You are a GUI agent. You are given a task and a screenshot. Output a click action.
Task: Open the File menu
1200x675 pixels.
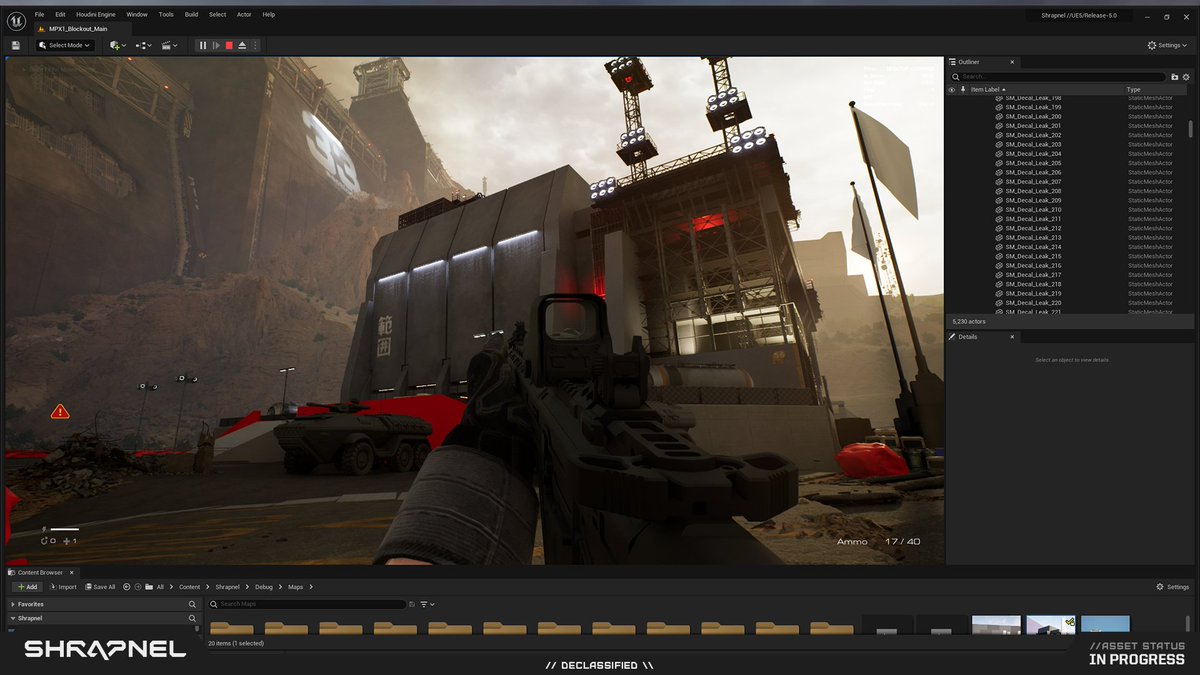(39, 15)
